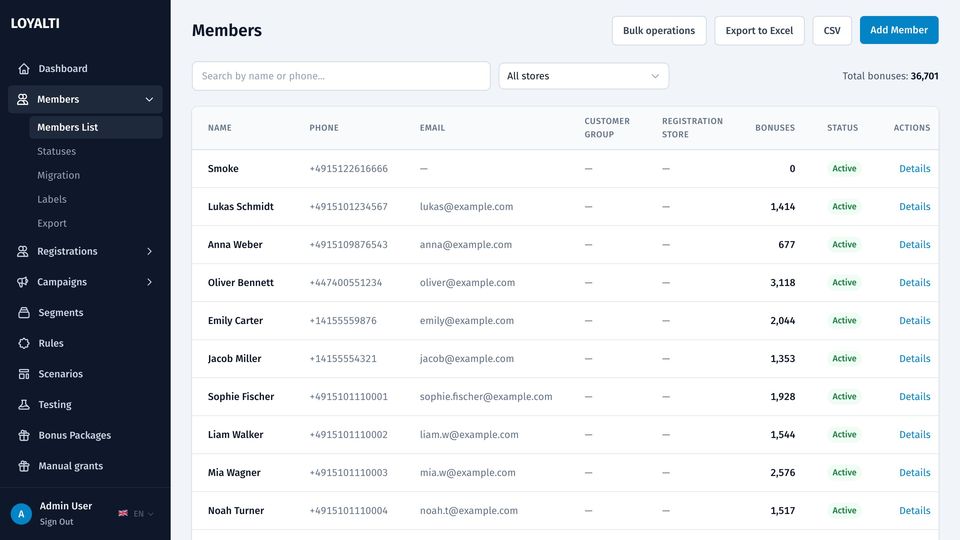Click the Dashboard home icon

[24, 69]
